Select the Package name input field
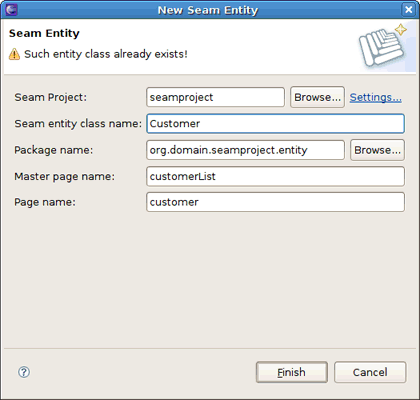 click(245, 150)
